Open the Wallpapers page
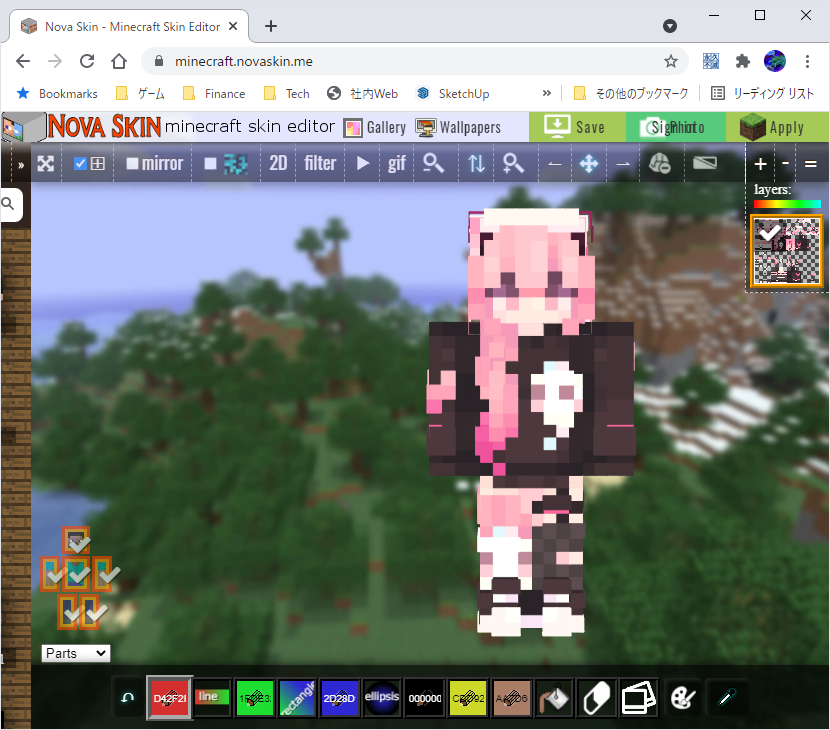 pos(458,128)
